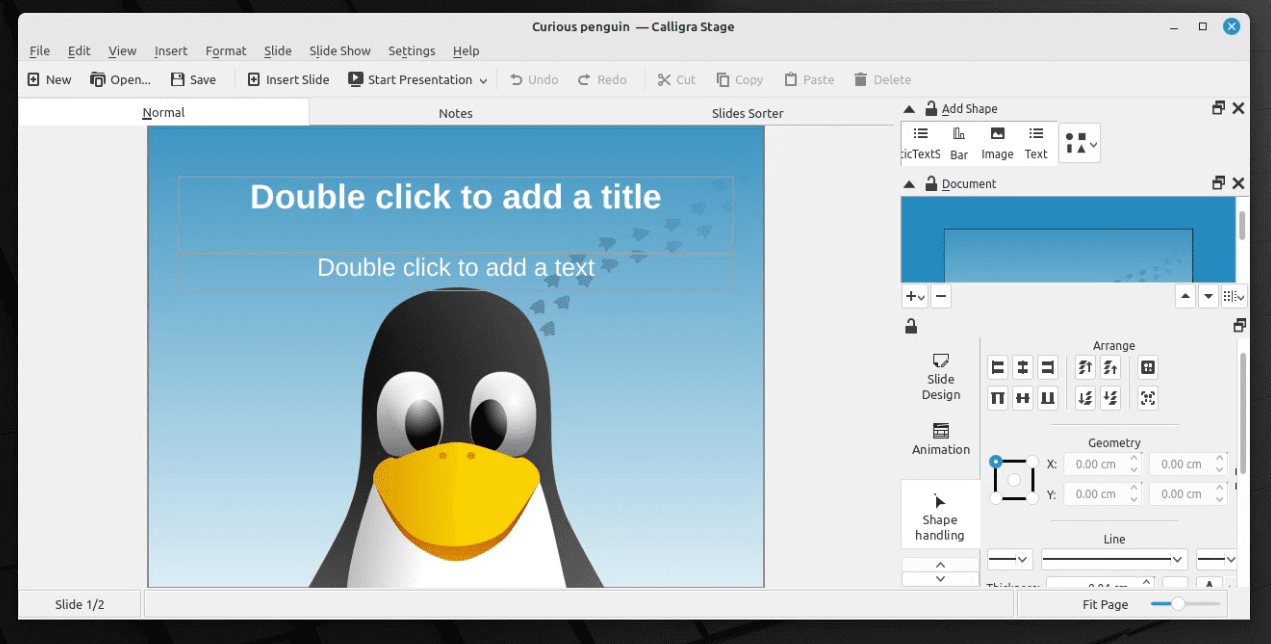Click the New document toolbar icon
The height and width of the screenshot is (644, 1271).
[34, 80]
